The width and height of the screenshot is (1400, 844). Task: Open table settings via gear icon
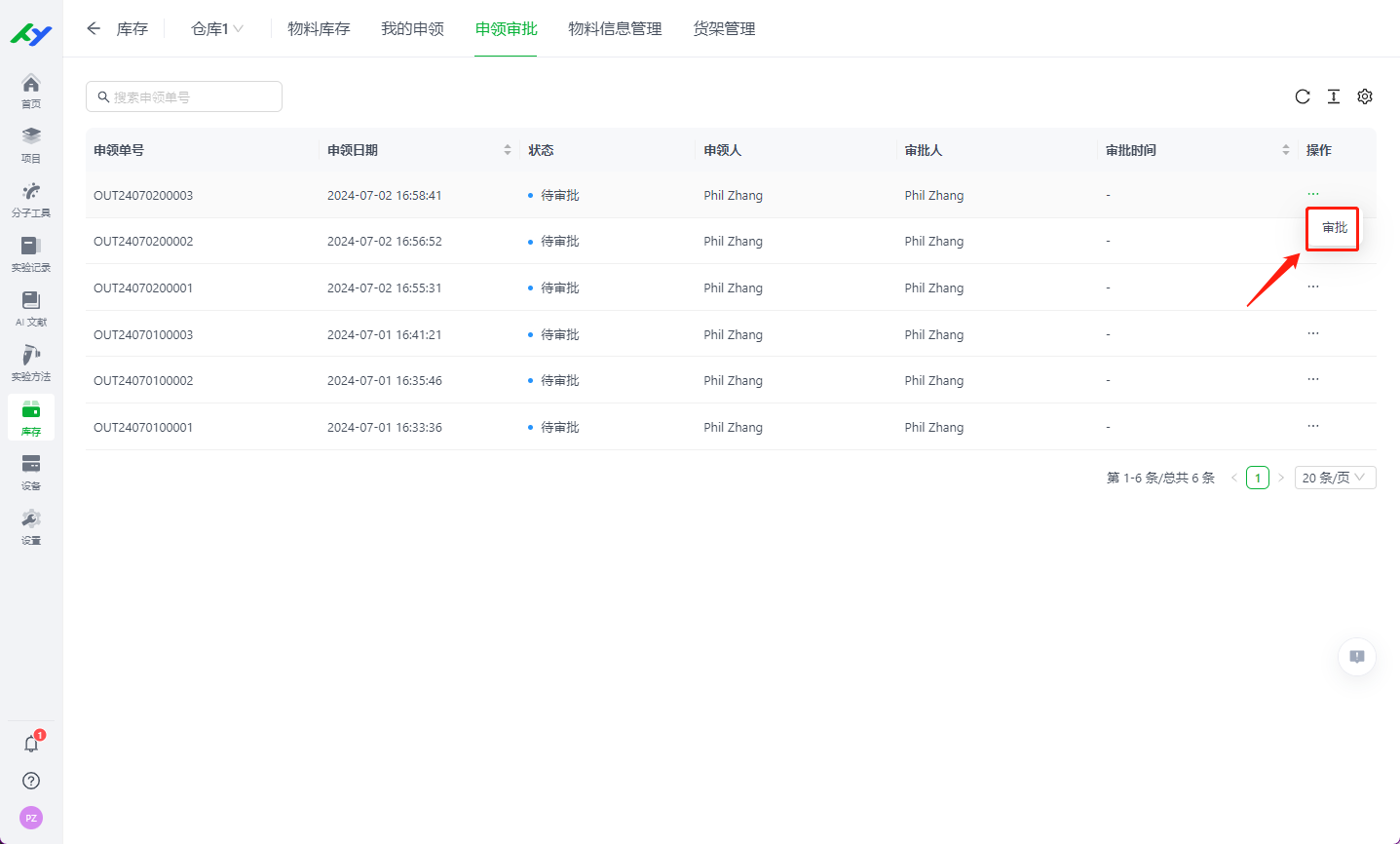[1364, 96]
